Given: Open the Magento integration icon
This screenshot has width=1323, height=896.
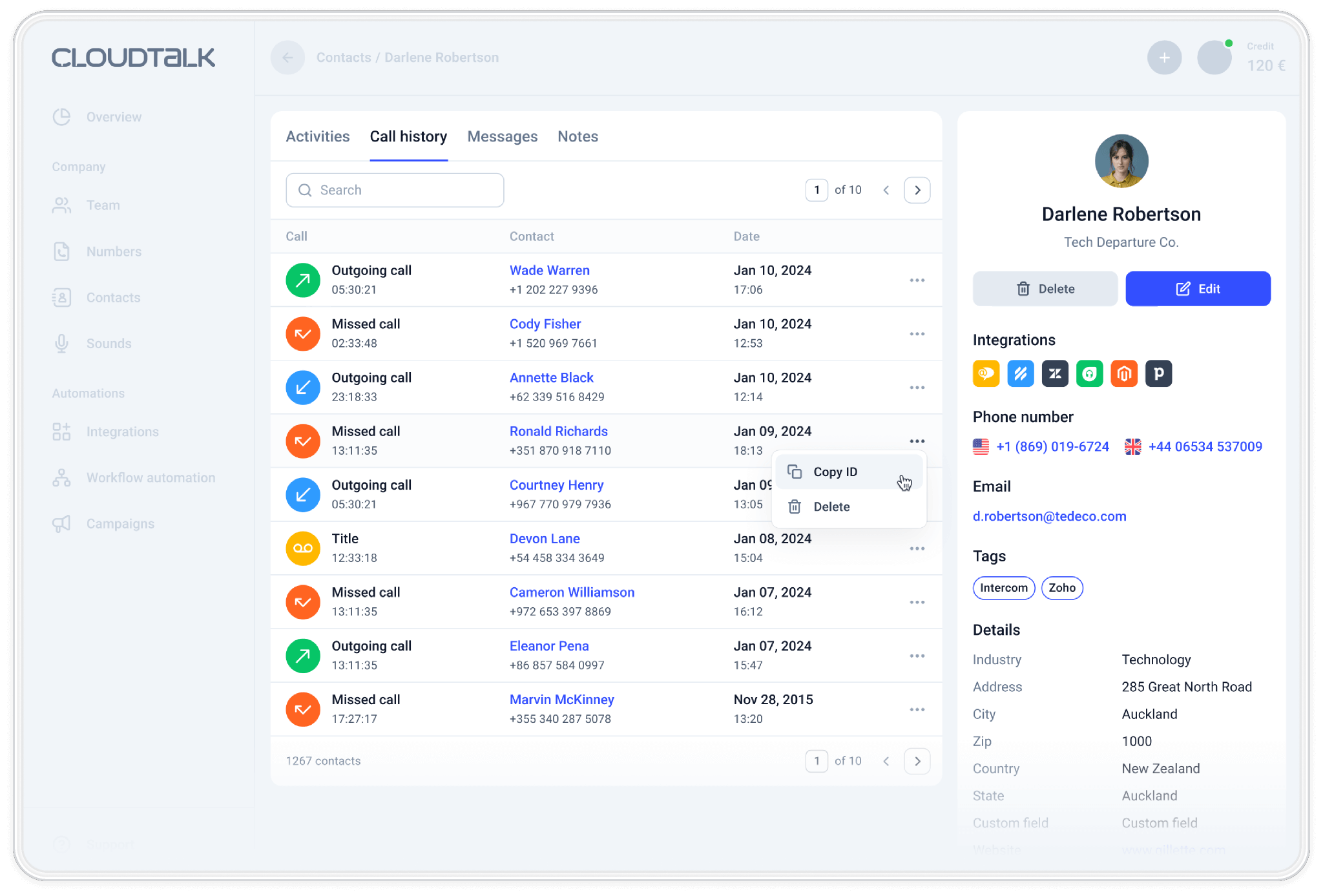Looking at the screenshot, I should coord(1124,373).
